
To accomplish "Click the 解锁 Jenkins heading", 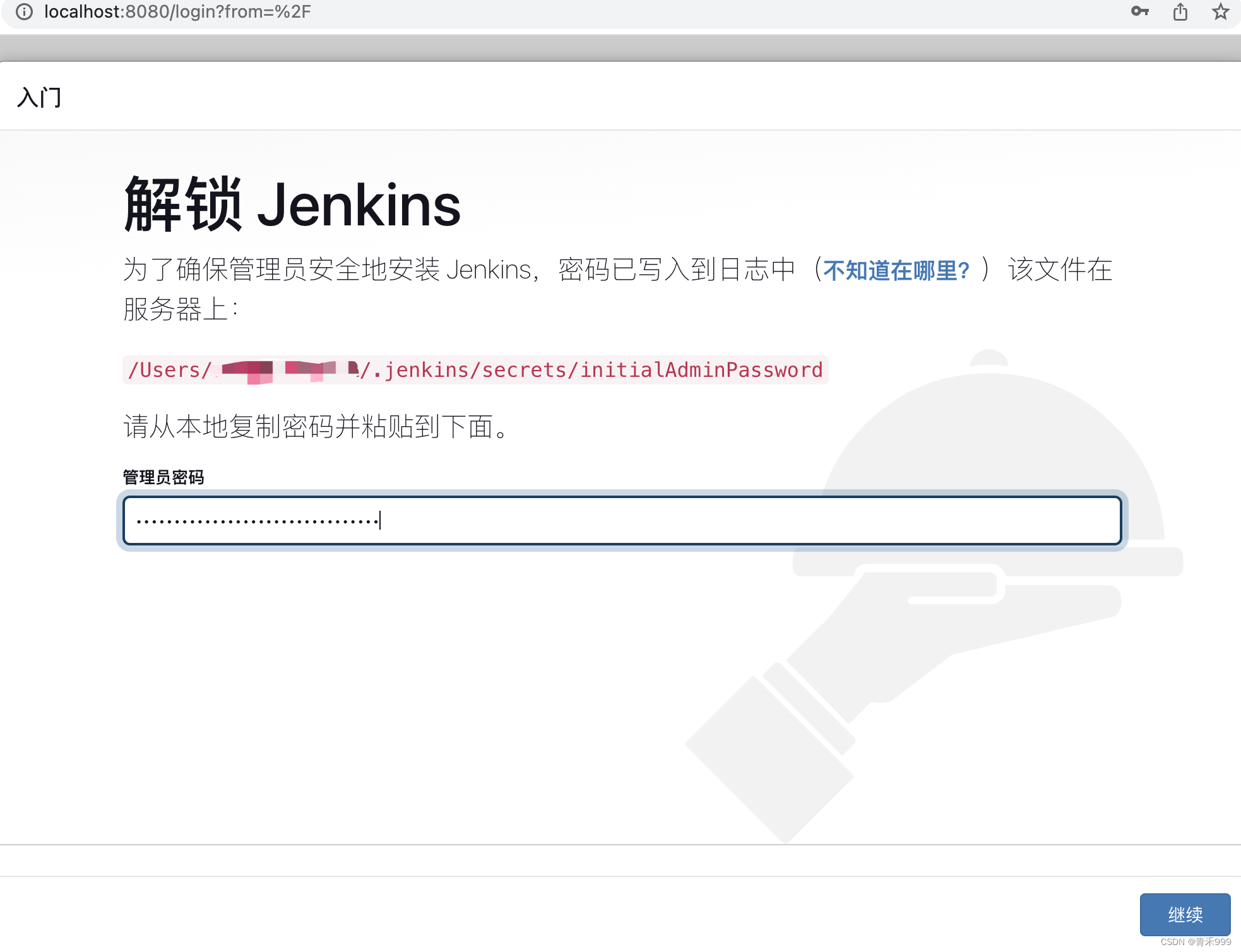I will pos(292,205).
